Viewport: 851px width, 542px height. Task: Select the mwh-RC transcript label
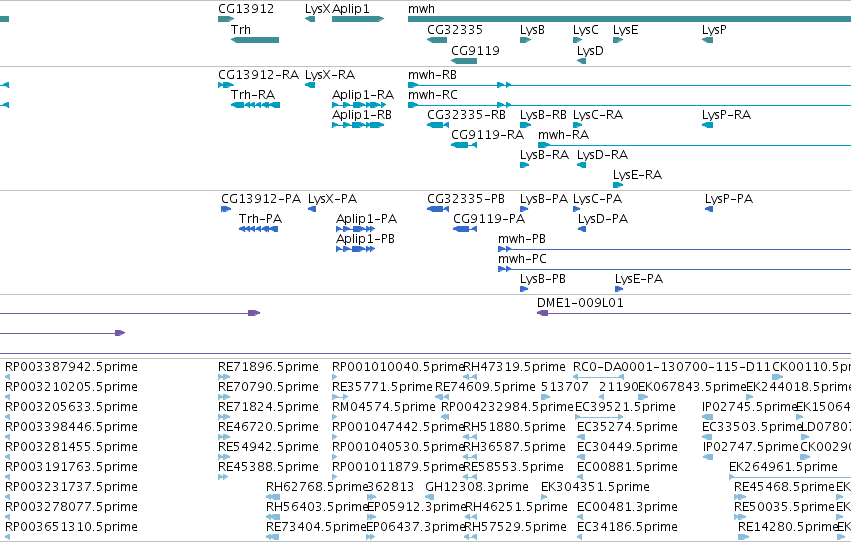(x=433, y=94)
